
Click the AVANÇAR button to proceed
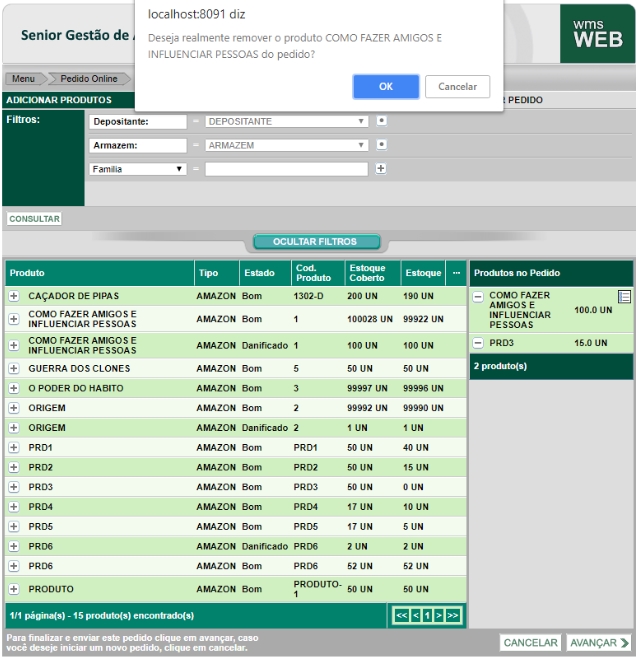pyautogui.click(x=598, y=642)
